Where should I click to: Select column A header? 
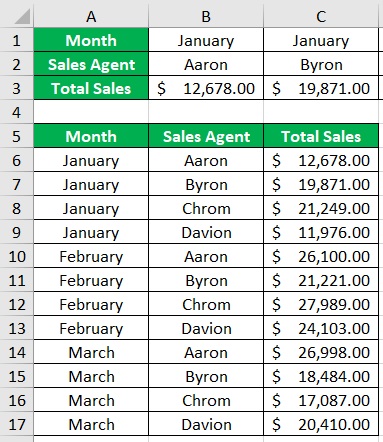coord(91,17)
